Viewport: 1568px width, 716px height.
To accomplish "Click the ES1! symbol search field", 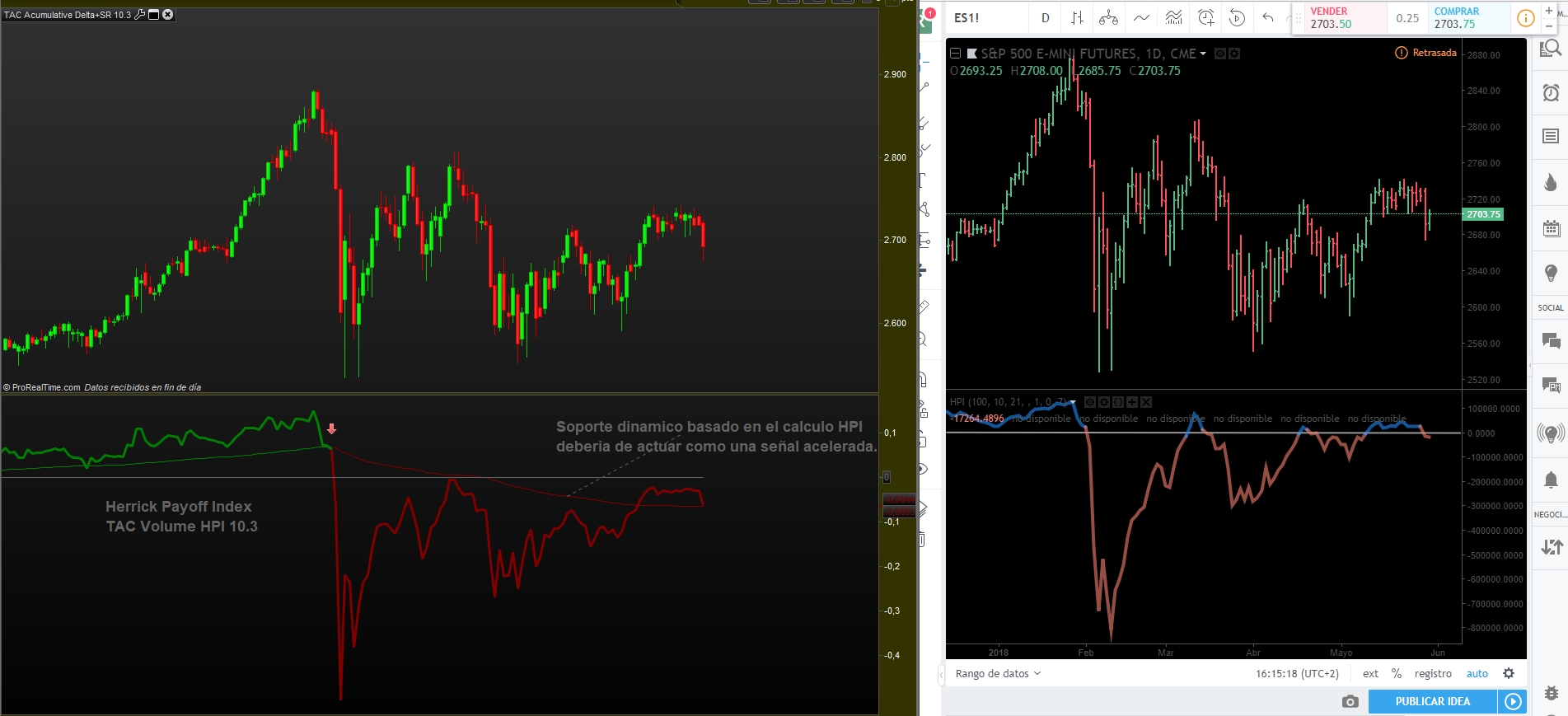I will [986, 18].
